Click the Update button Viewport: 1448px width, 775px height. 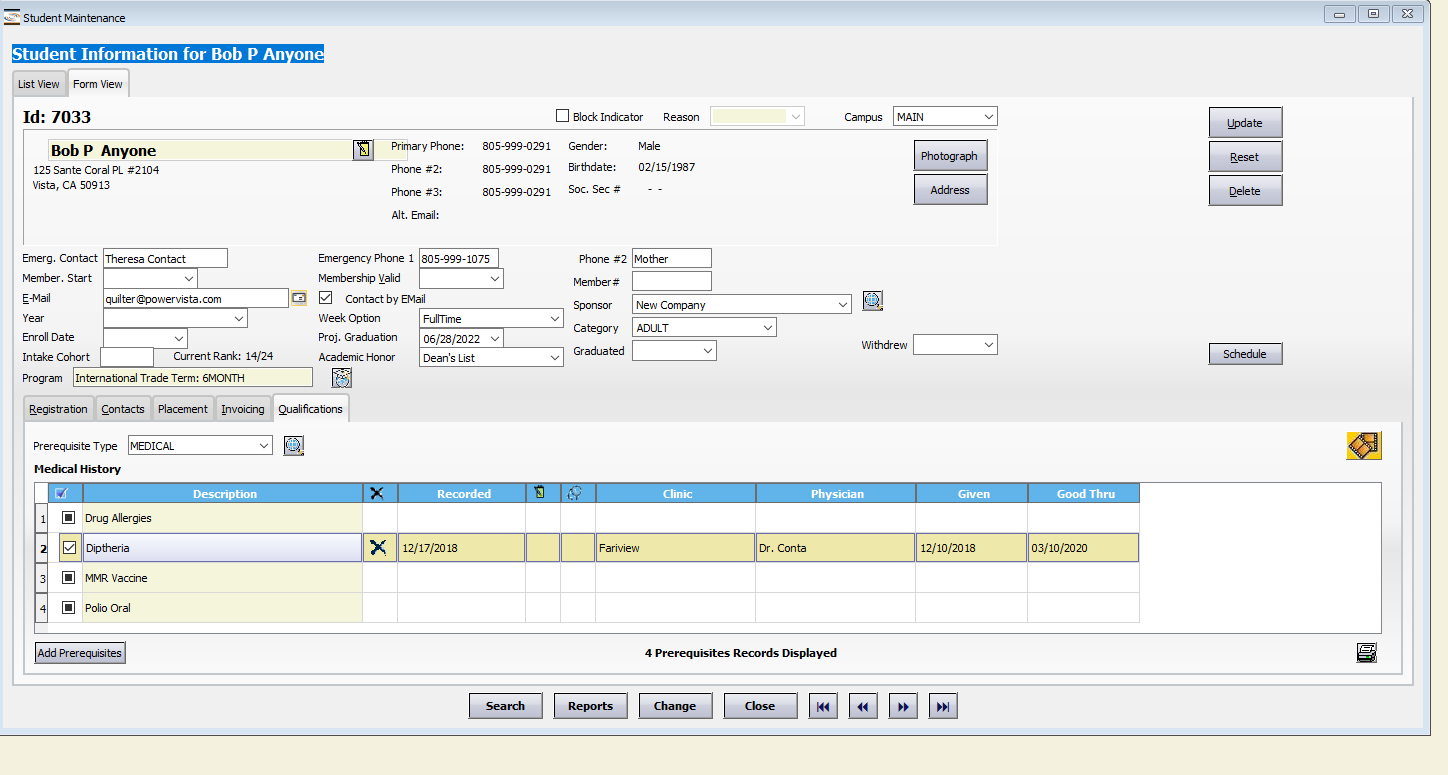click(1245, 123)
